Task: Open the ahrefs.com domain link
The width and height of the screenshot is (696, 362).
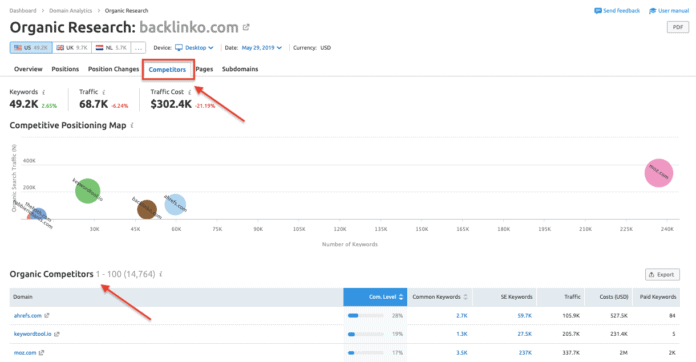Action: (28, 315)
